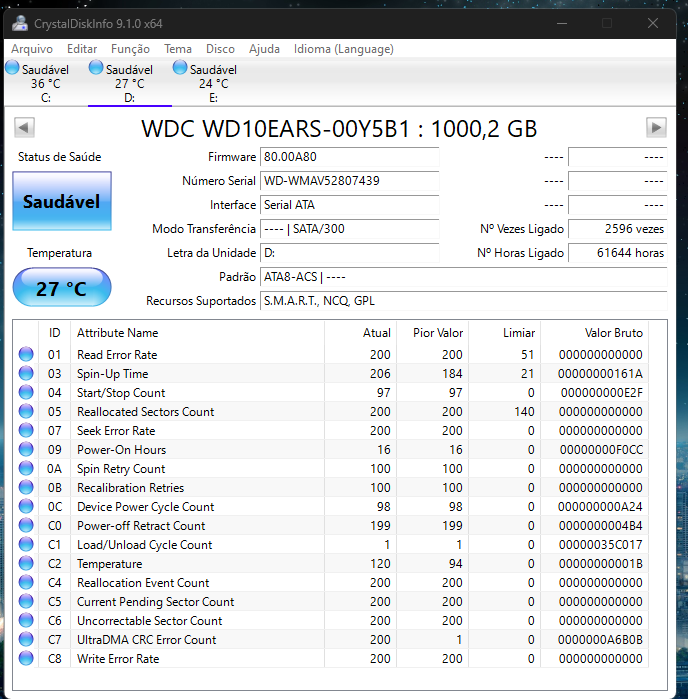Click status orb for Read Error Rate

point(26,354)
